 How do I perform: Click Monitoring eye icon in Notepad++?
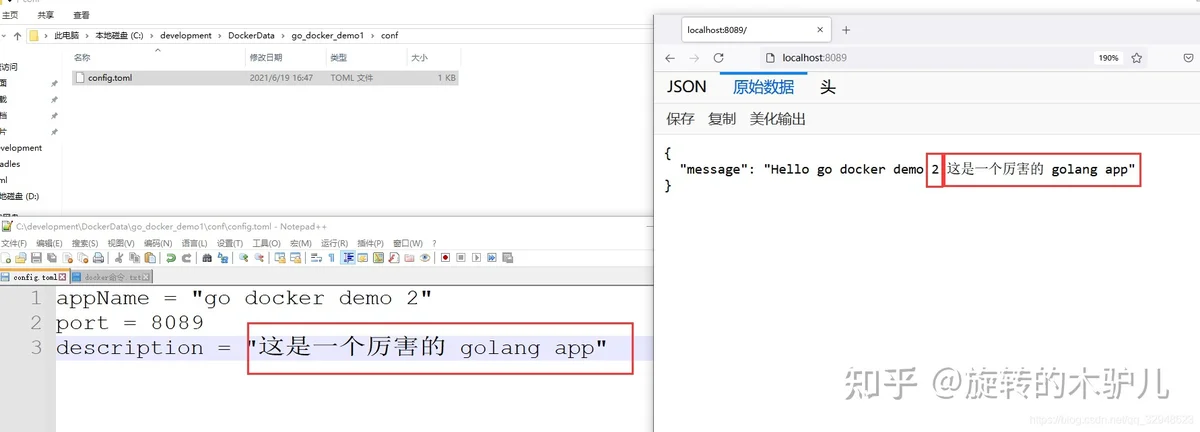(425, 257)
